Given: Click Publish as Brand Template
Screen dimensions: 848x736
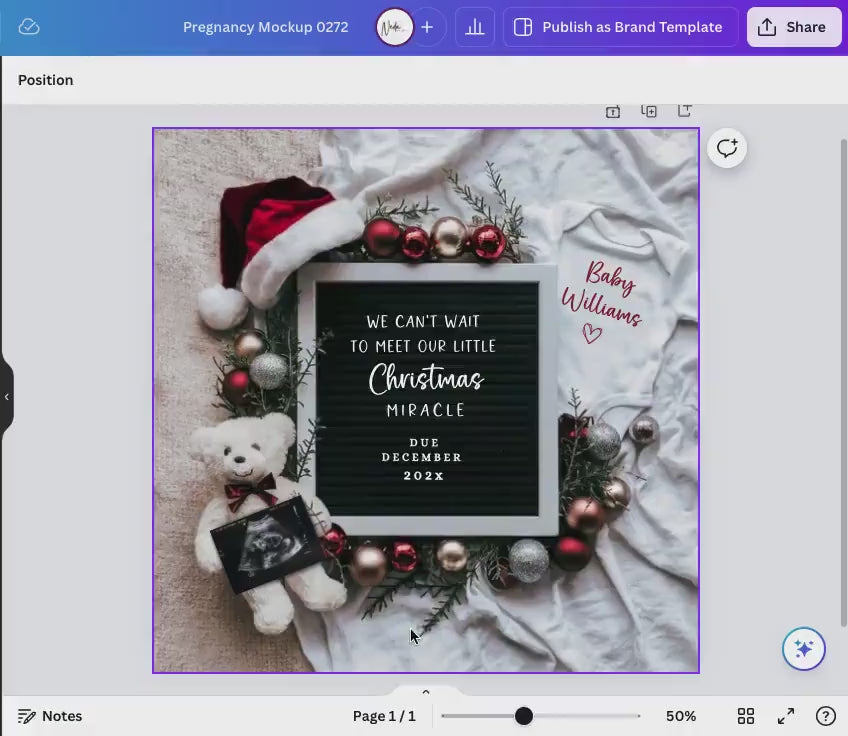Looking at the screenshot, I should click(621, 27).
